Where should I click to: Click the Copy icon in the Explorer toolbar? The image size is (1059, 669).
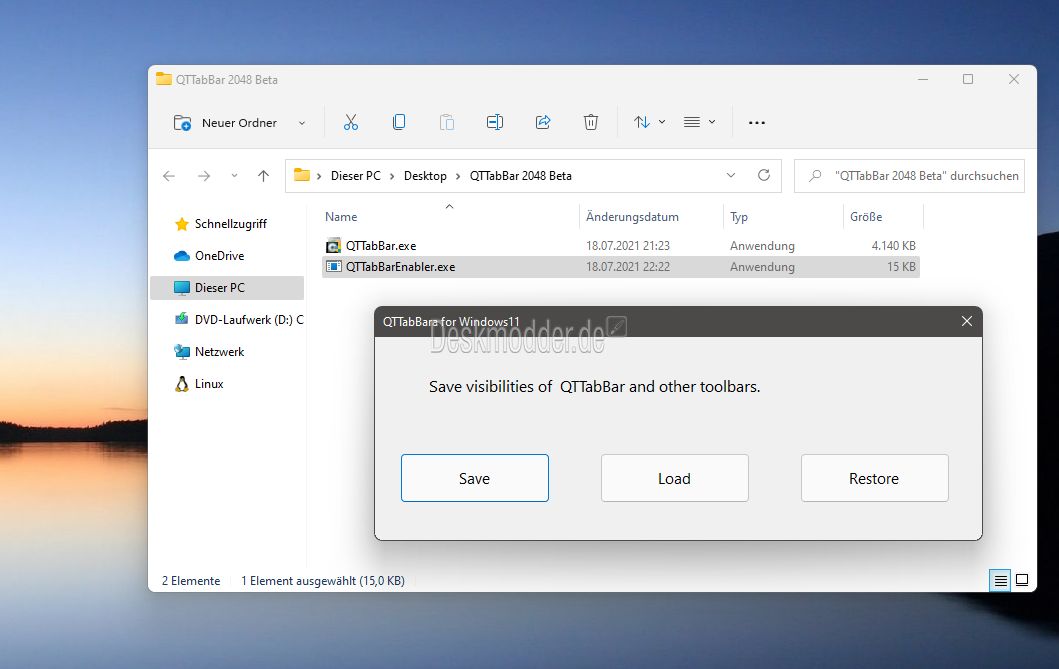[399, 122]
